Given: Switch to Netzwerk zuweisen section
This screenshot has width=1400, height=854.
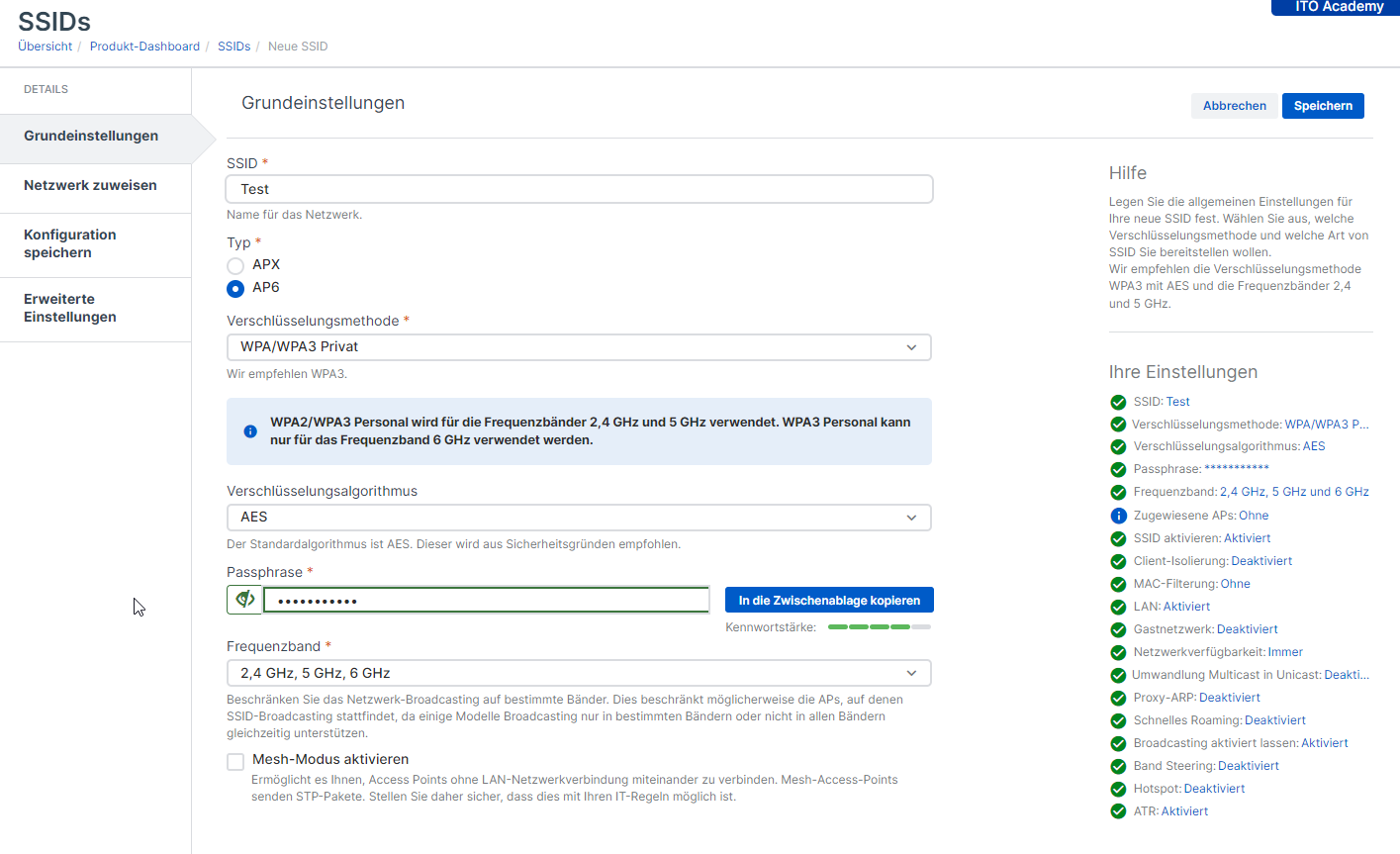Looking at the screenshot, I should (90, 186).
